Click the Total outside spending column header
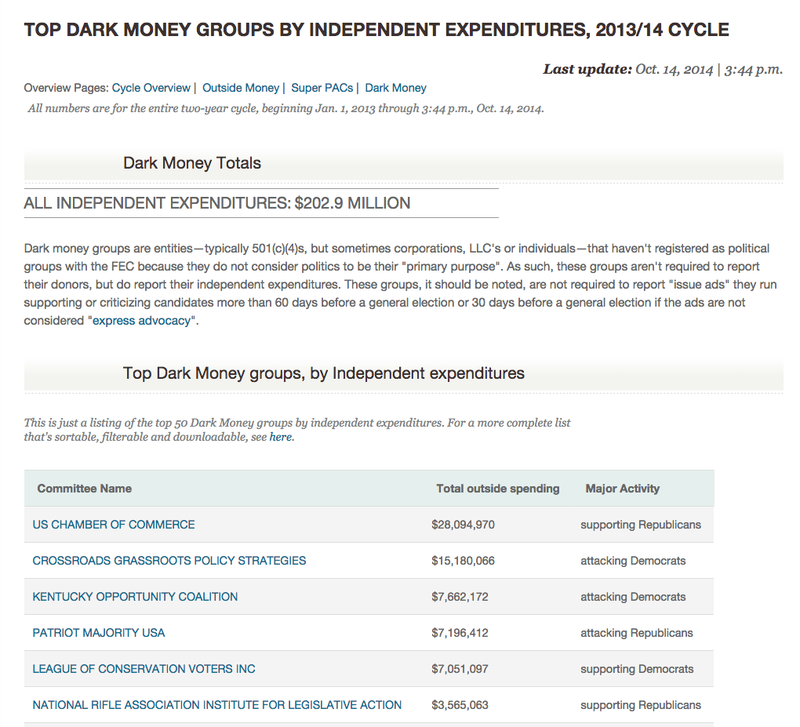The image size is (800, 727). 498,489
